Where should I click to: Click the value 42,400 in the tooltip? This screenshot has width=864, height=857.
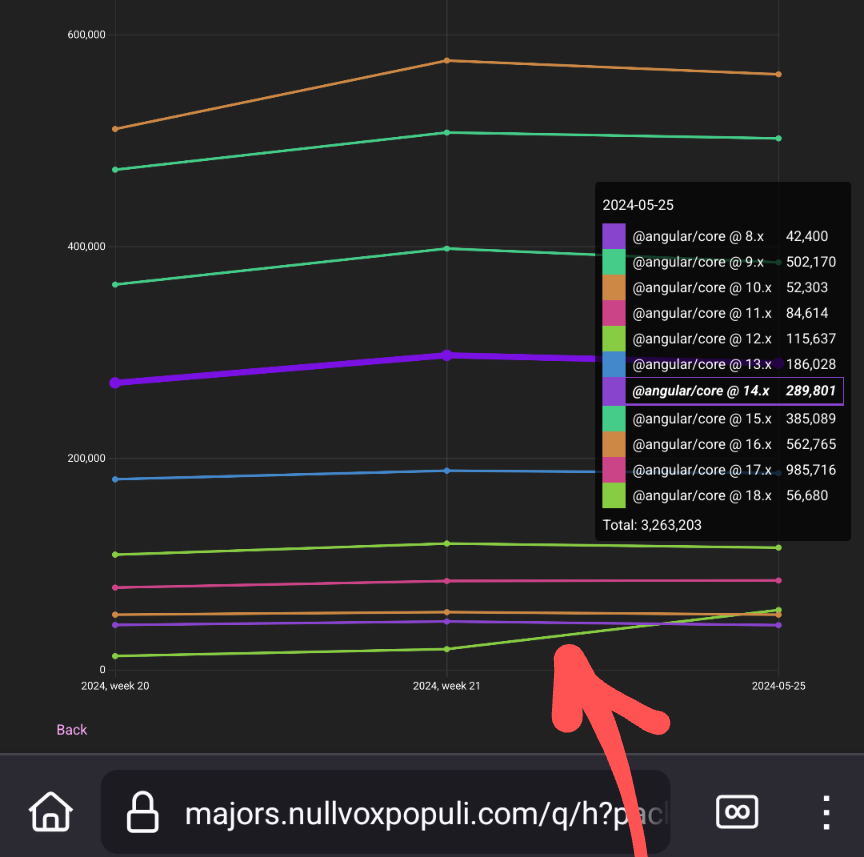point(807,236)
